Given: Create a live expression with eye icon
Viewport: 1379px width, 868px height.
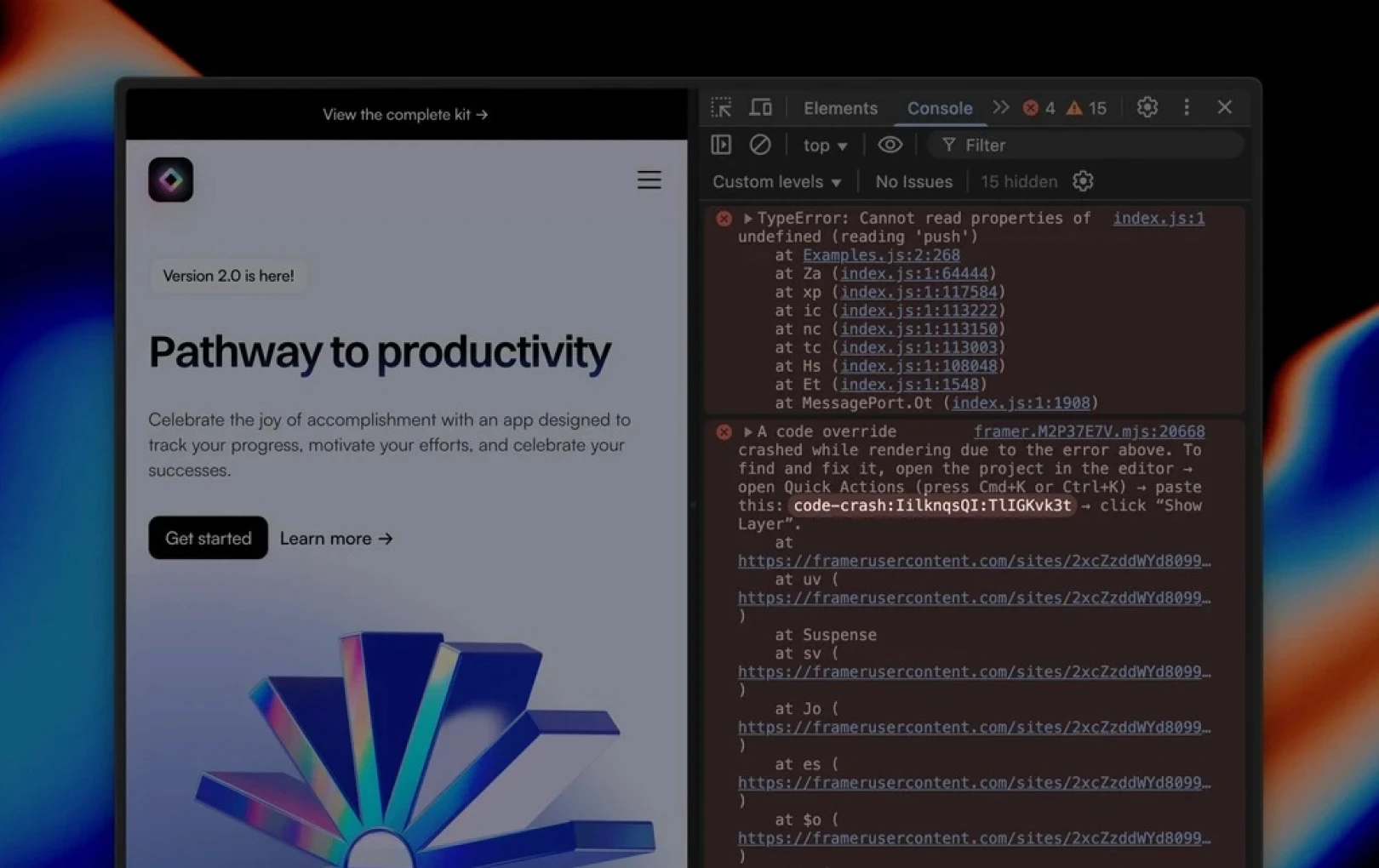Looking at the screenshot, I should [x=890, y=145].
